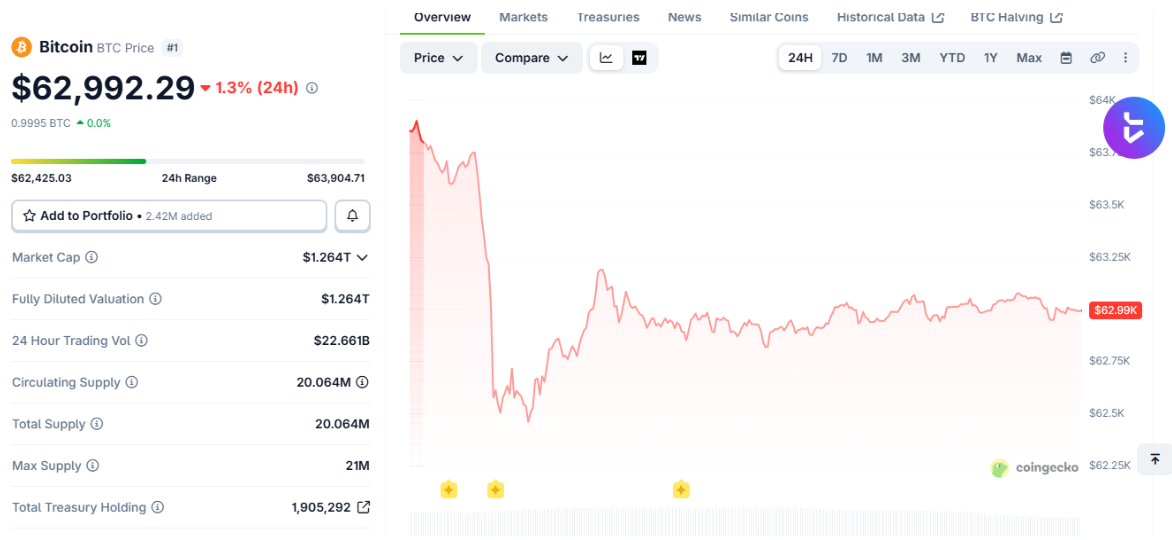The image size is (1172, 540).
Task: Open Total Treasury Holding external link icon
Action: click(363, 507)
